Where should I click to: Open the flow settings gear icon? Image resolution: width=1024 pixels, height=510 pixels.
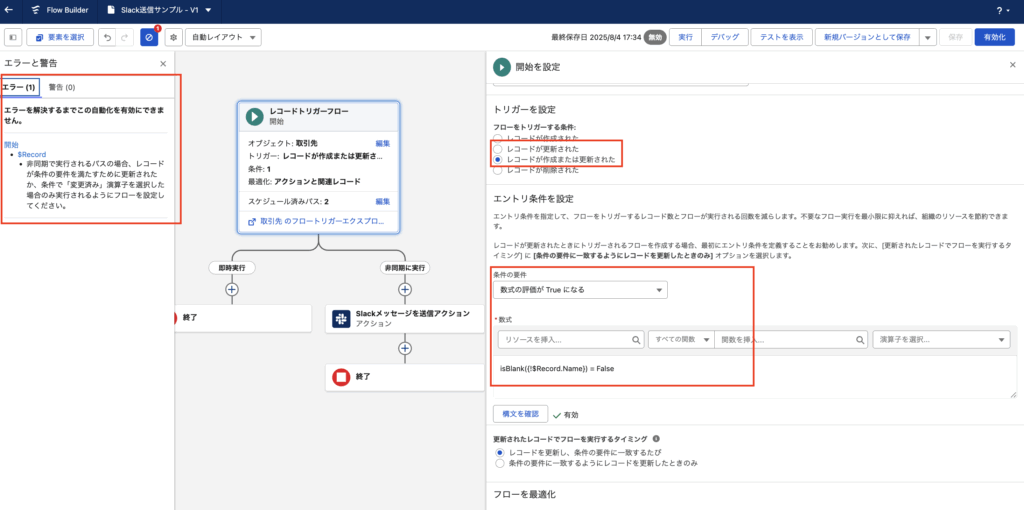click(x=173, y=37)
